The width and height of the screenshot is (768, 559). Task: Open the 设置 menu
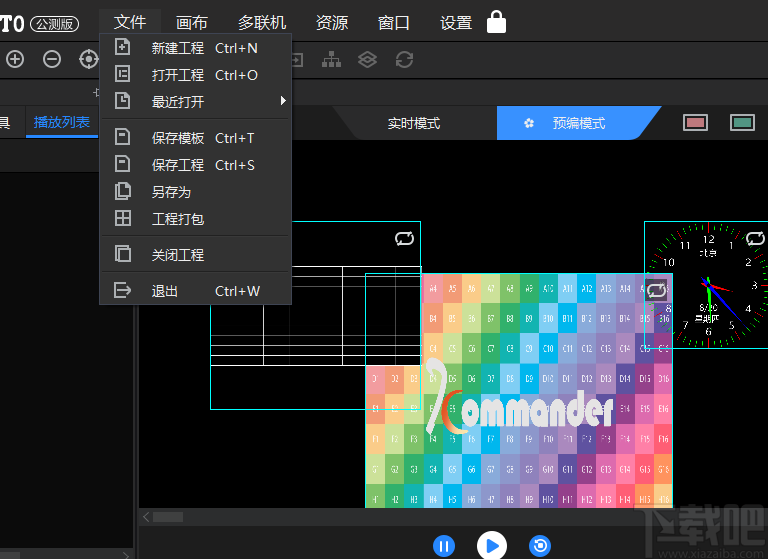[x=456, y=23]
